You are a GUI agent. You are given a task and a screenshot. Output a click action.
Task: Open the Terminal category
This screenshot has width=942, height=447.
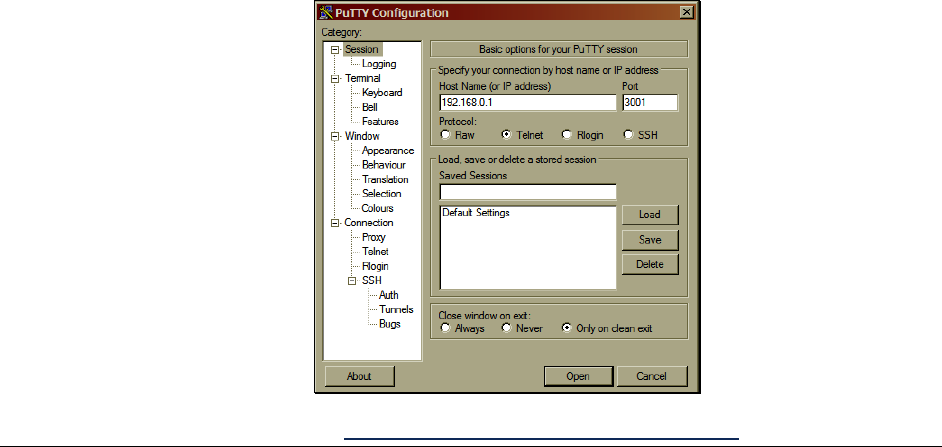point(362,78)
